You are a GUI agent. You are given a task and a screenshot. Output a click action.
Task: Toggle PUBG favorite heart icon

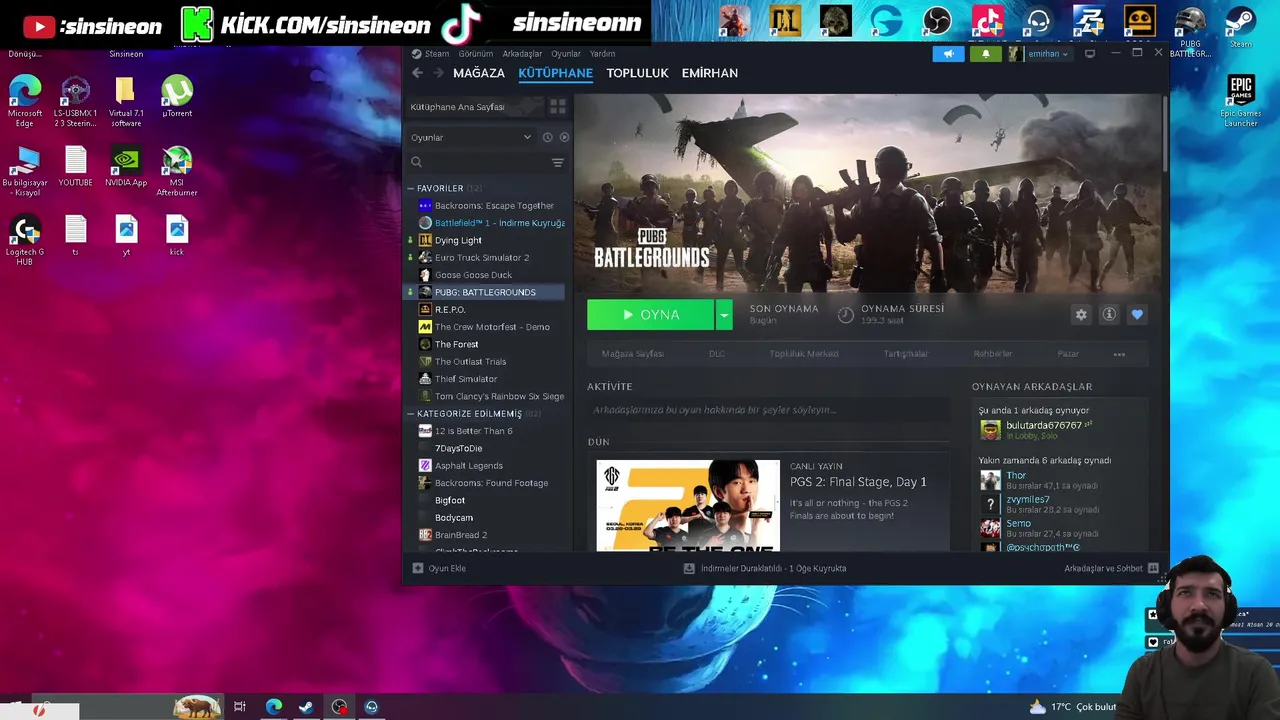coord(1137,314)
